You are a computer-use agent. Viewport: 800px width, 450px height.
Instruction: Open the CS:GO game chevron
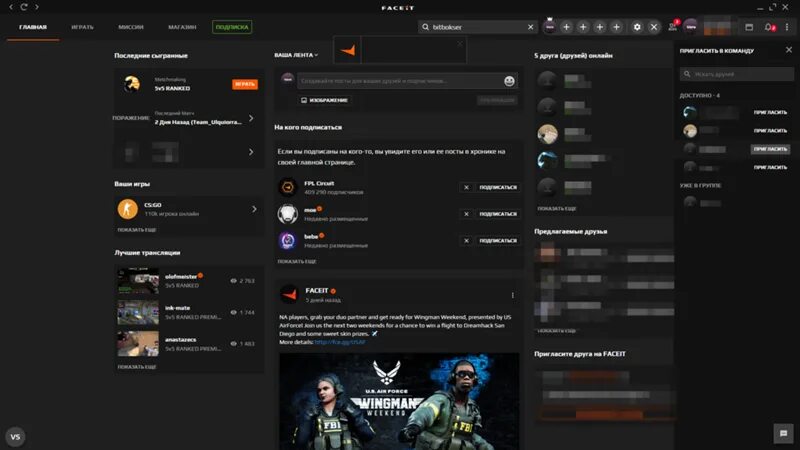click(x=254, y=209)
